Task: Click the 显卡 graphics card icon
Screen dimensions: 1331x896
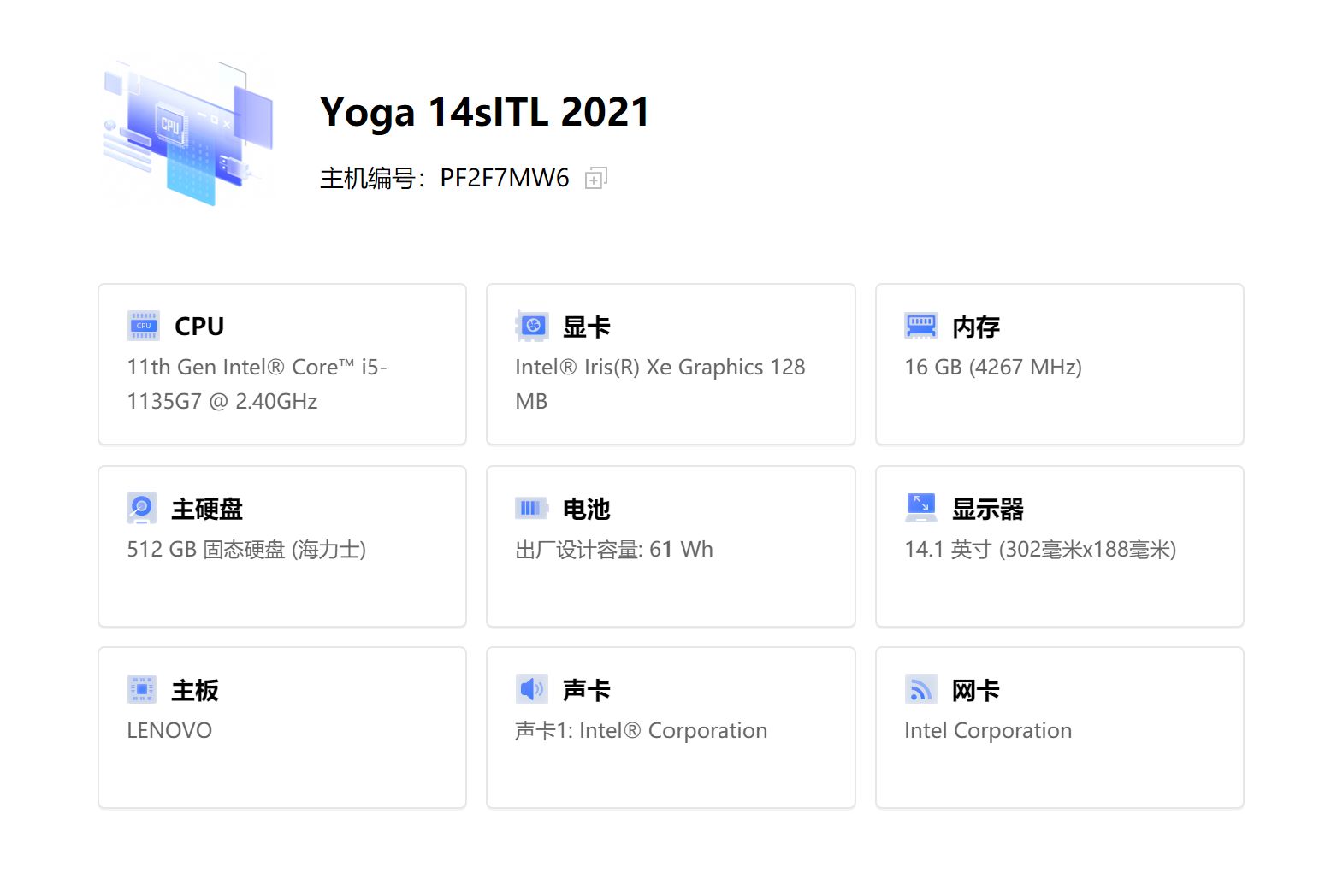Action: pos(532,326)
